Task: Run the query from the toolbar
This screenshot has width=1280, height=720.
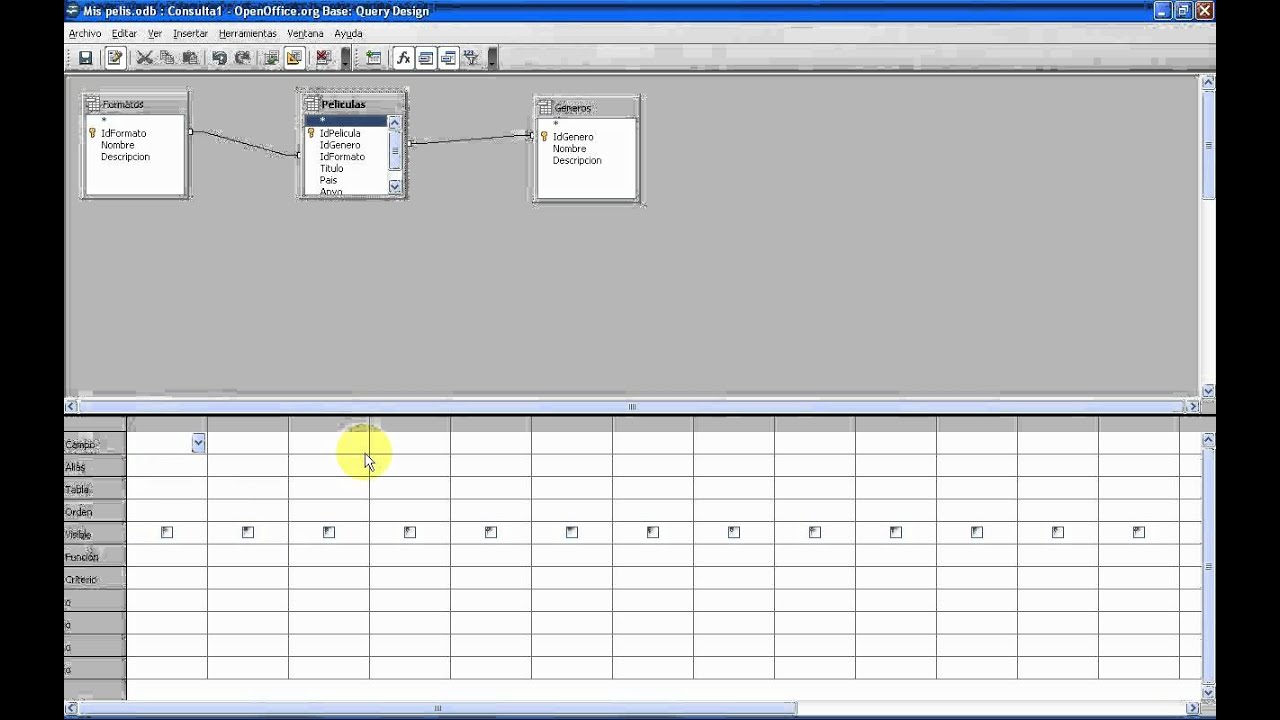Action: tap(271, 58)
